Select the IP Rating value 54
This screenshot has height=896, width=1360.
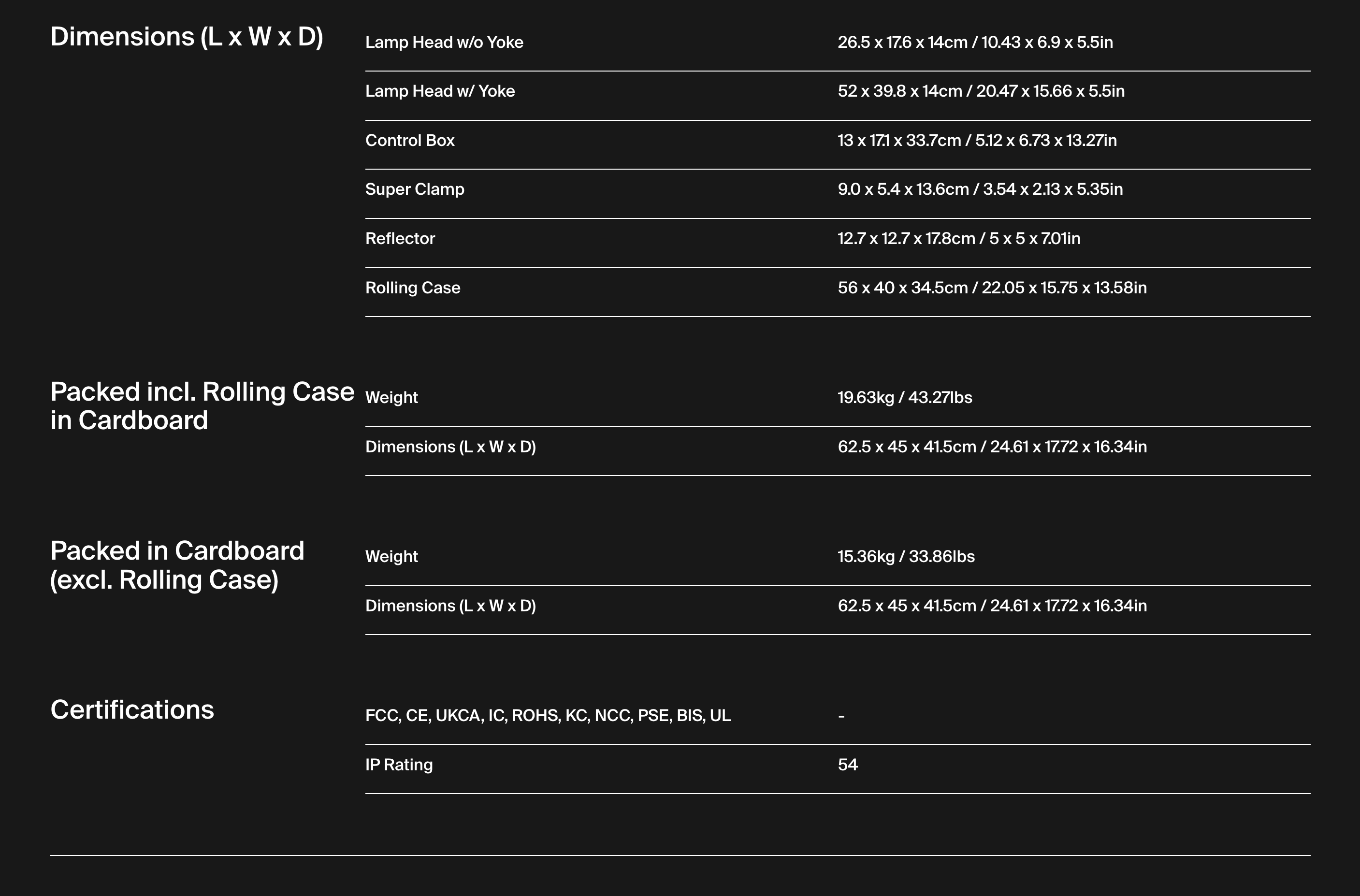(847, 765)
